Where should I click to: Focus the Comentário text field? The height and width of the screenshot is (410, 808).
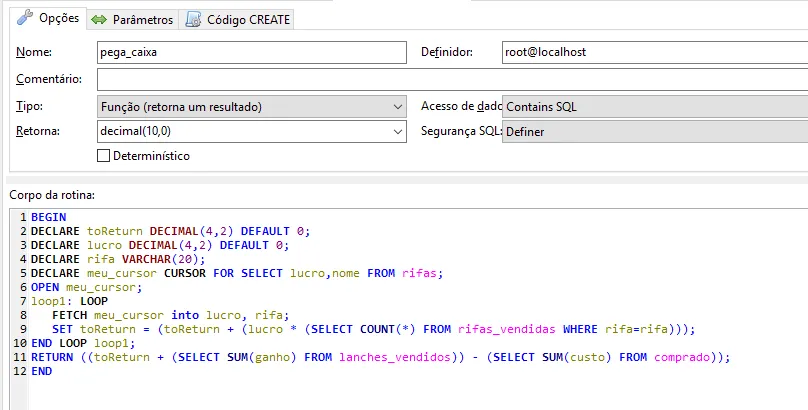450,79
